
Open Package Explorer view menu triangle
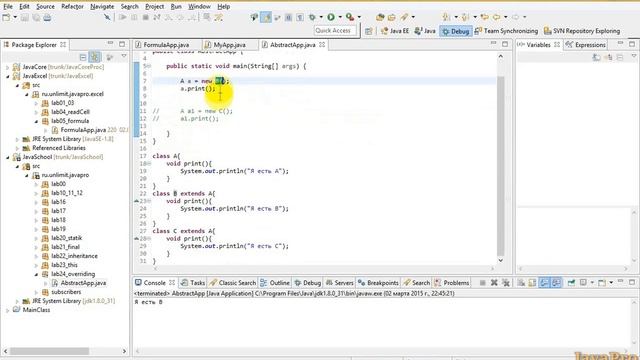(124, 57)
